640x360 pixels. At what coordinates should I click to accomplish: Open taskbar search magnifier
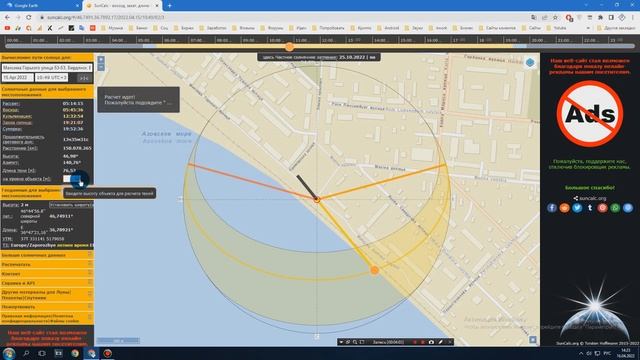(26, 353)
